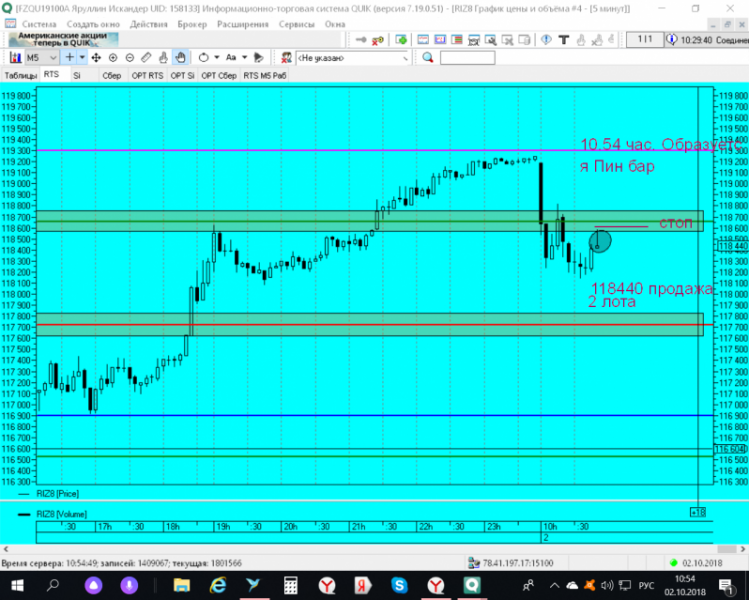Click the connection info bubble icon near 10:29:40
This screenshot has width=749, height=600.
pos(671,40)
